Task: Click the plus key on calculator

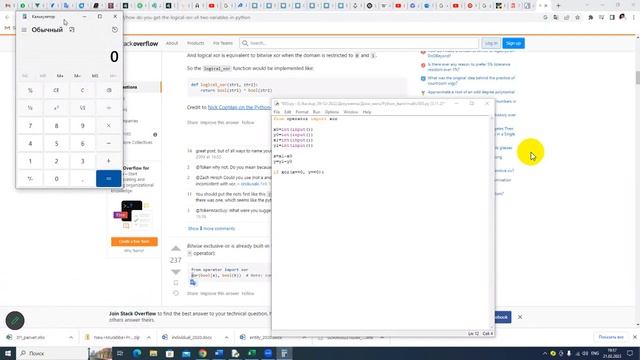Action: pyautogui.click(x=109, y=161)
